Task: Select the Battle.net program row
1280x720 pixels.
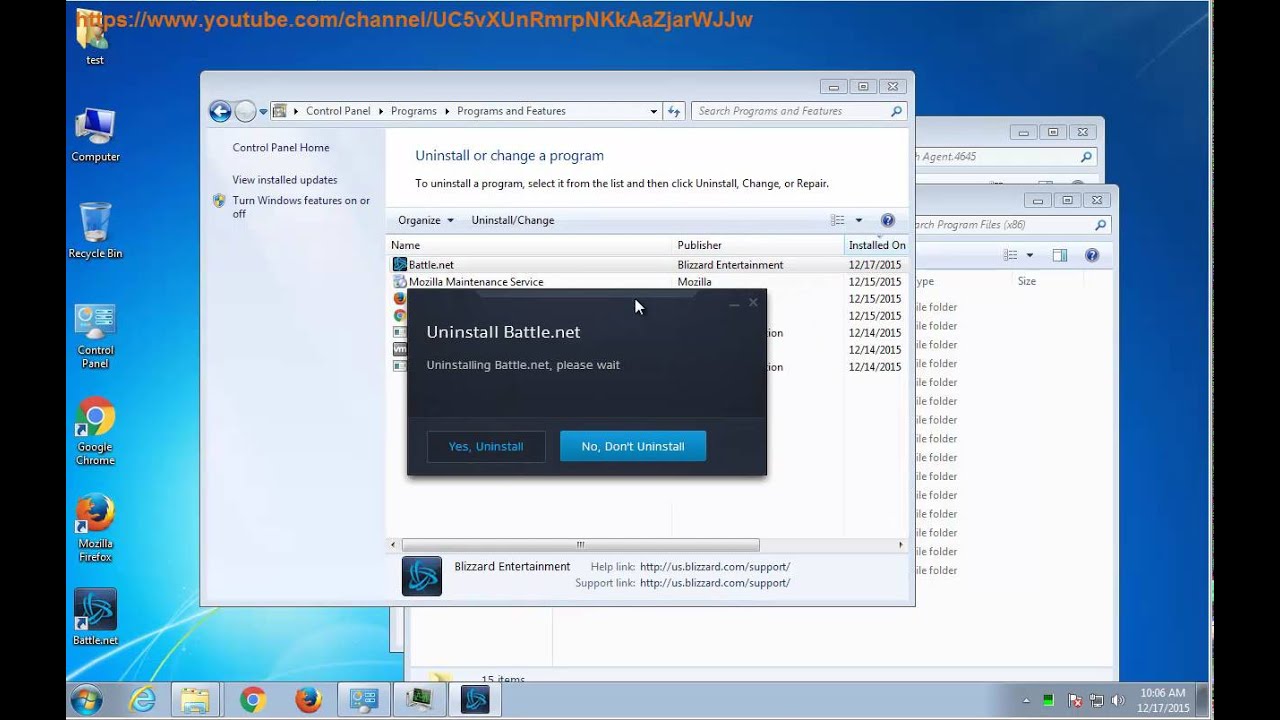Action: pos(648,265)
